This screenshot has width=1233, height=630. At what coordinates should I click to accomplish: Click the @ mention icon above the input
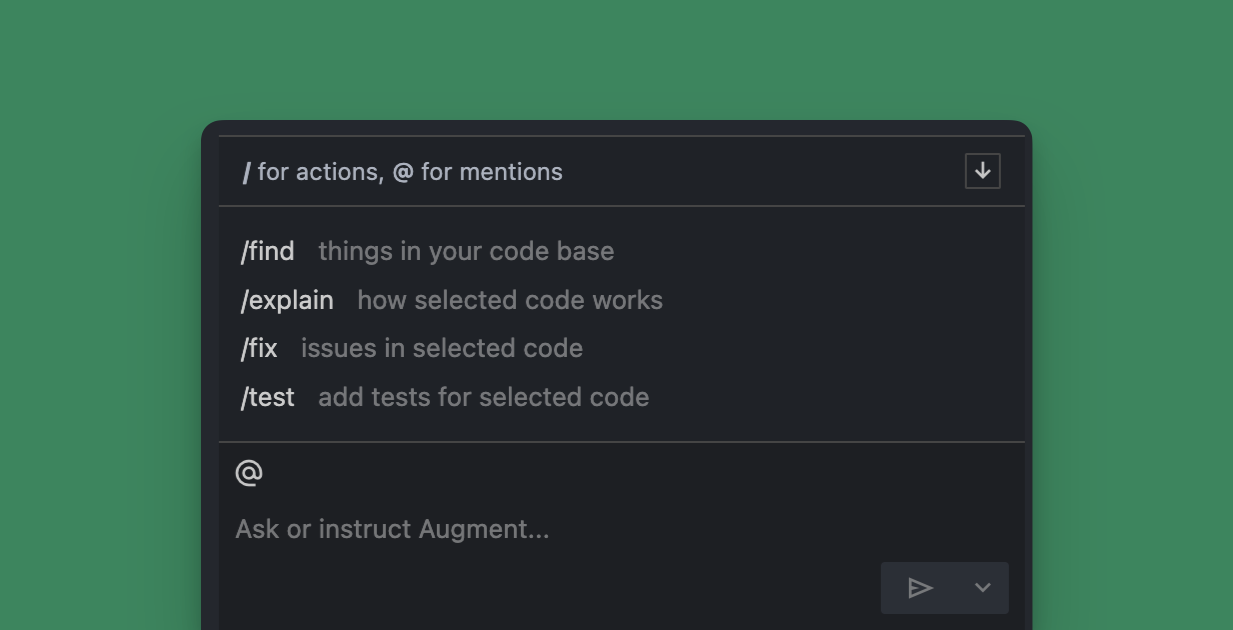249,472
